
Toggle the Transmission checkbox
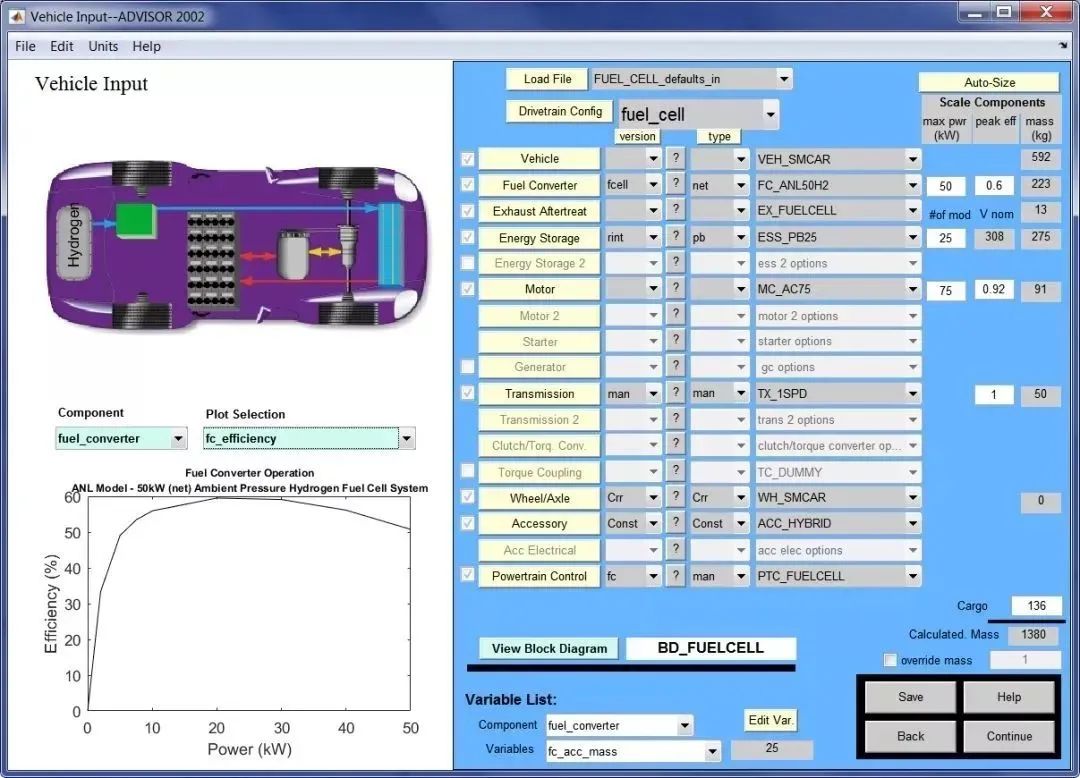(468, 393)
